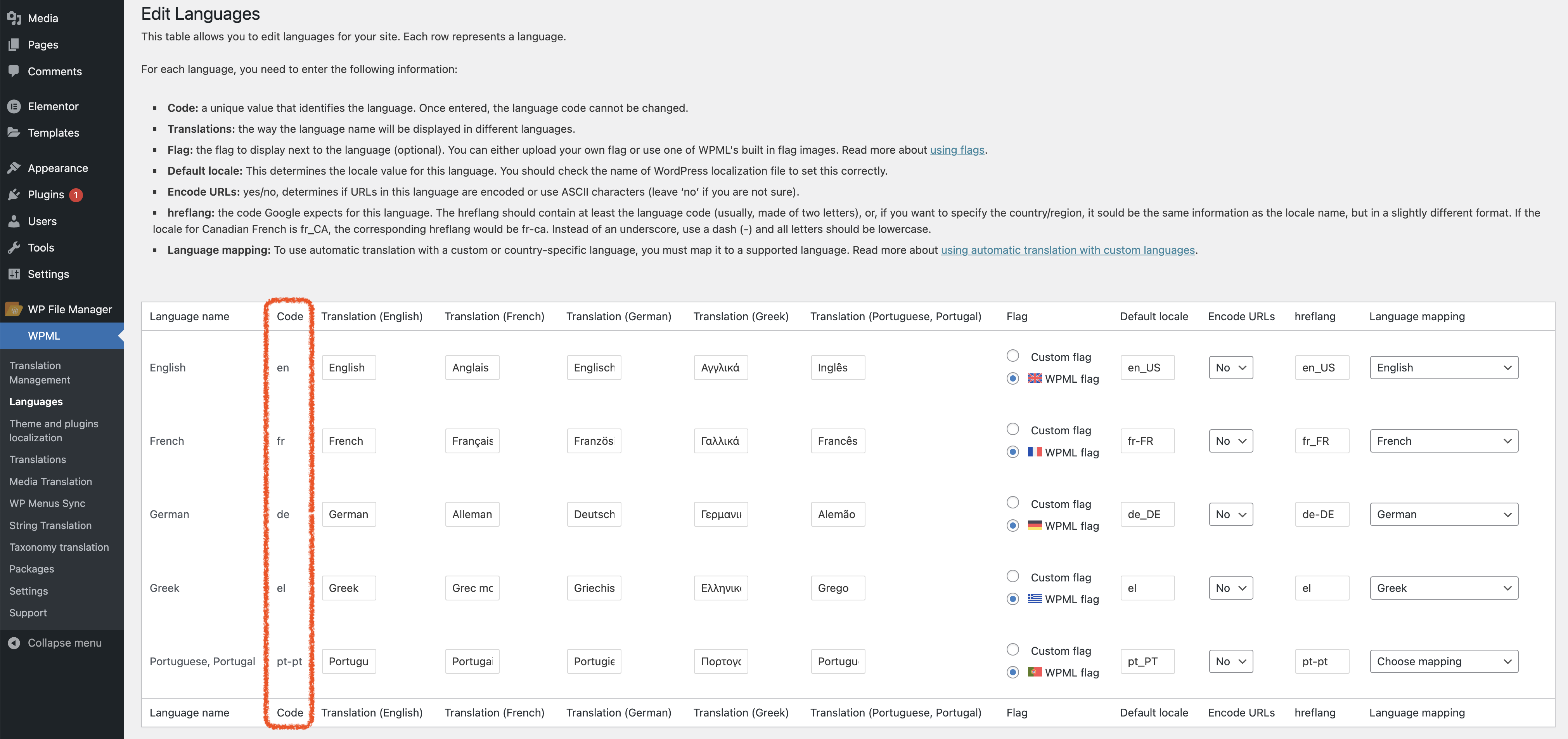Viewport: 1568px width, 739px height.
Task: Click the Templates folder icon
Action: coord(14,132)
